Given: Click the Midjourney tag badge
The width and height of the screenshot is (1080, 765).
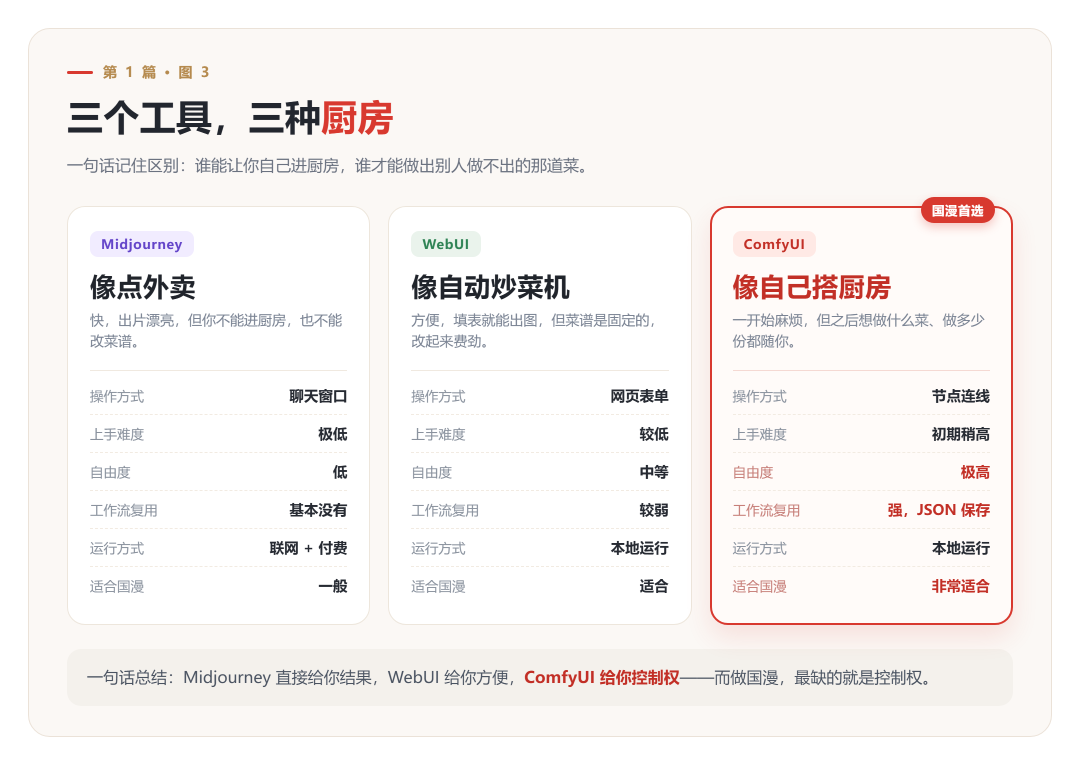Looking at the screenshot, I should coord(142,244).
